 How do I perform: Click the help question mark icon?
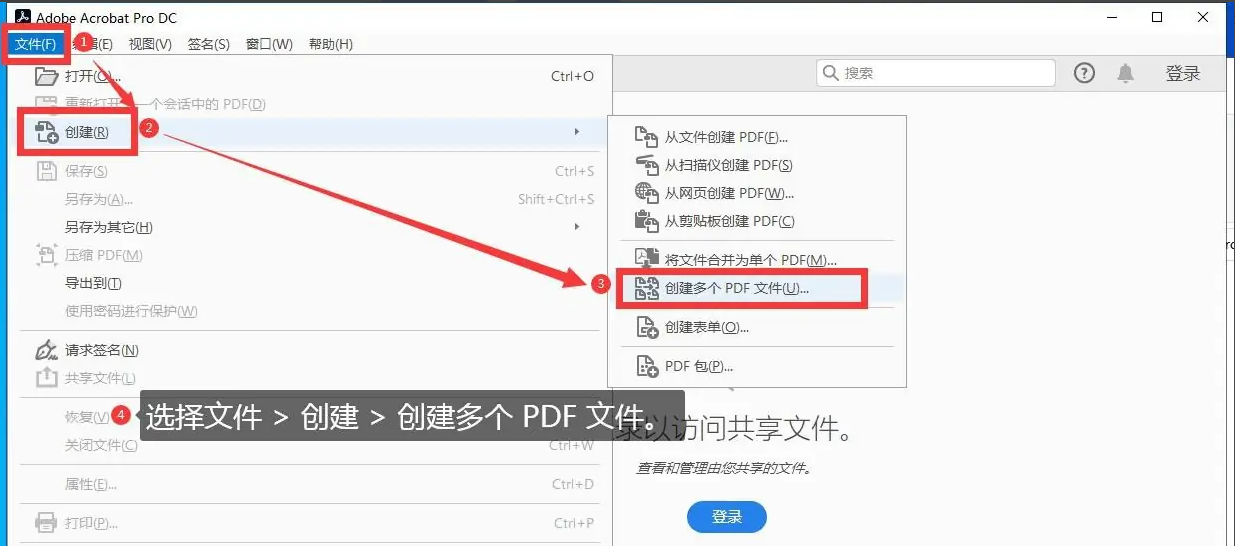pos(1084,73)
